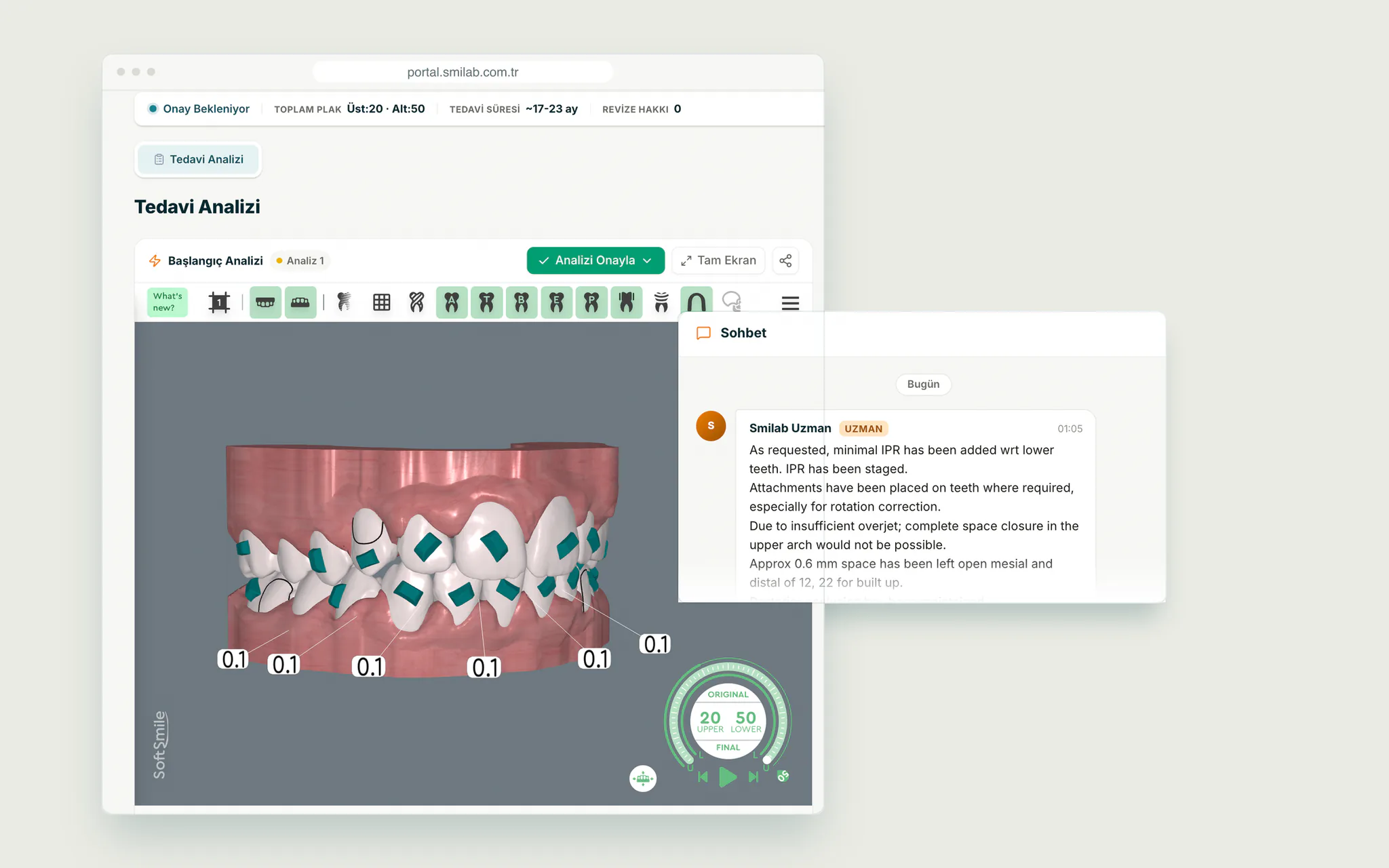The width and height of the screenshot is (1389, 868).
Task: Click the skull profile view icon
Action: tap(732, 302)
